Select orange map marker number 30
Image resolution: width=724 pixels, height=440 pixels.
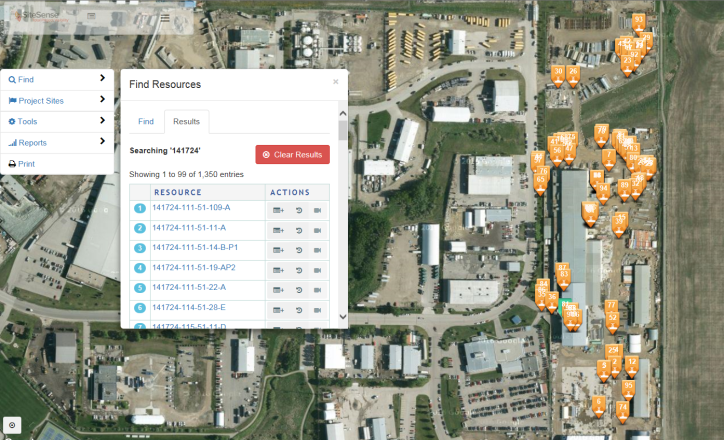(x=559, y=73)
